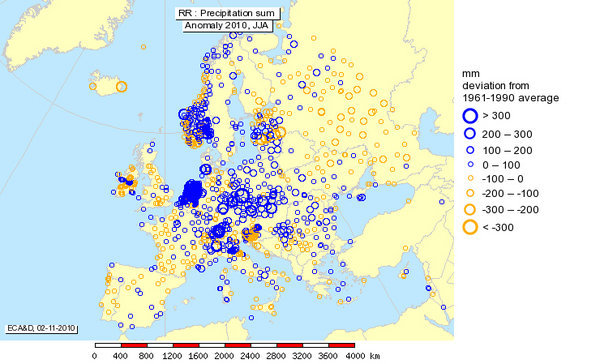600x364 pixels.
Task: Click the 'RR : Precipitation sum' title box
Action: coord(227,13)
